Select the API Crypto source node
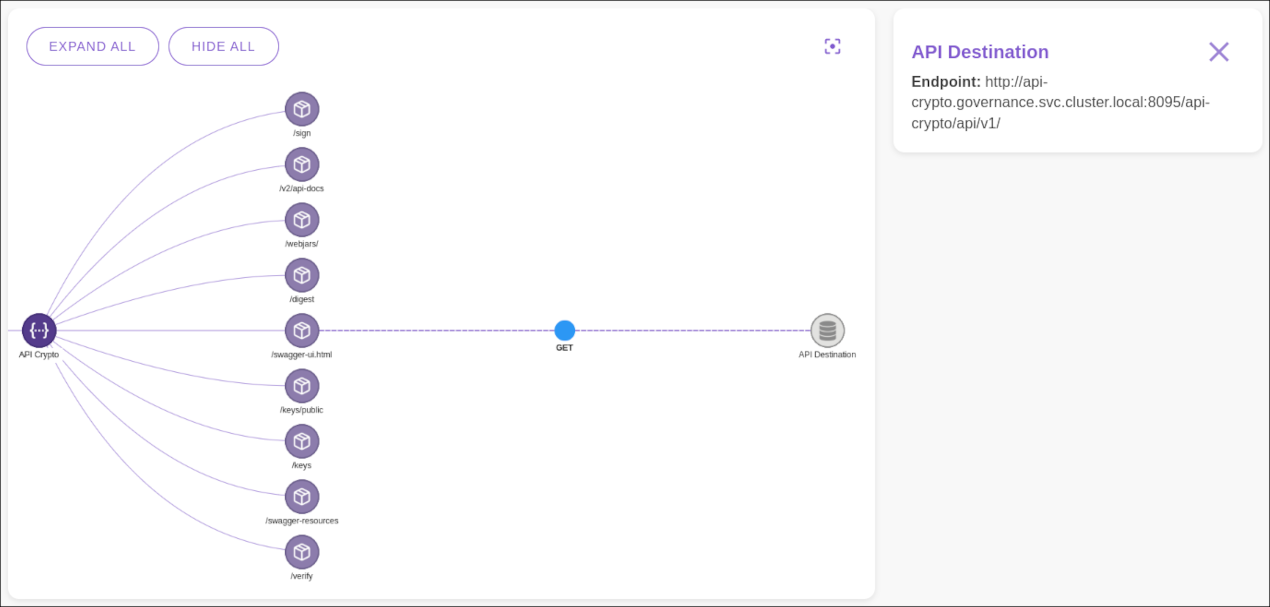 click(38, 330)
